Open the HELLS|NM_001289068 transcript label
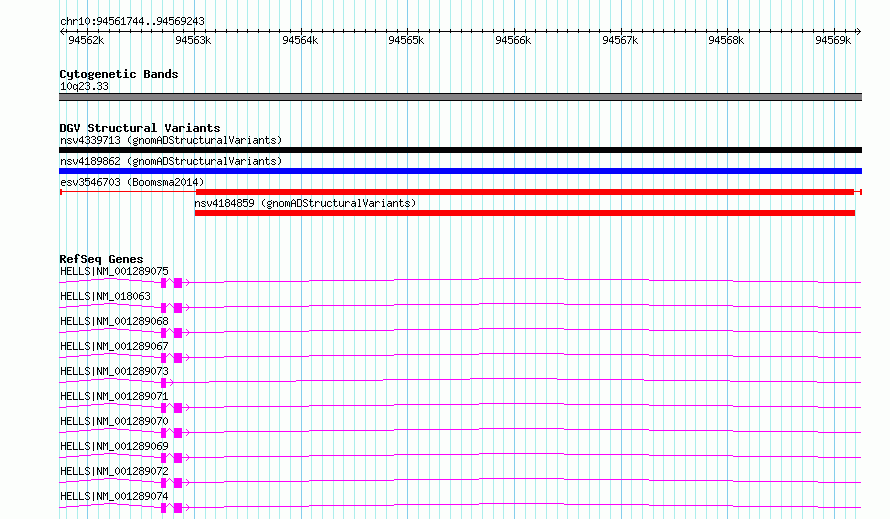This screenshot has height=519, width=890. [x=114, y=321]
